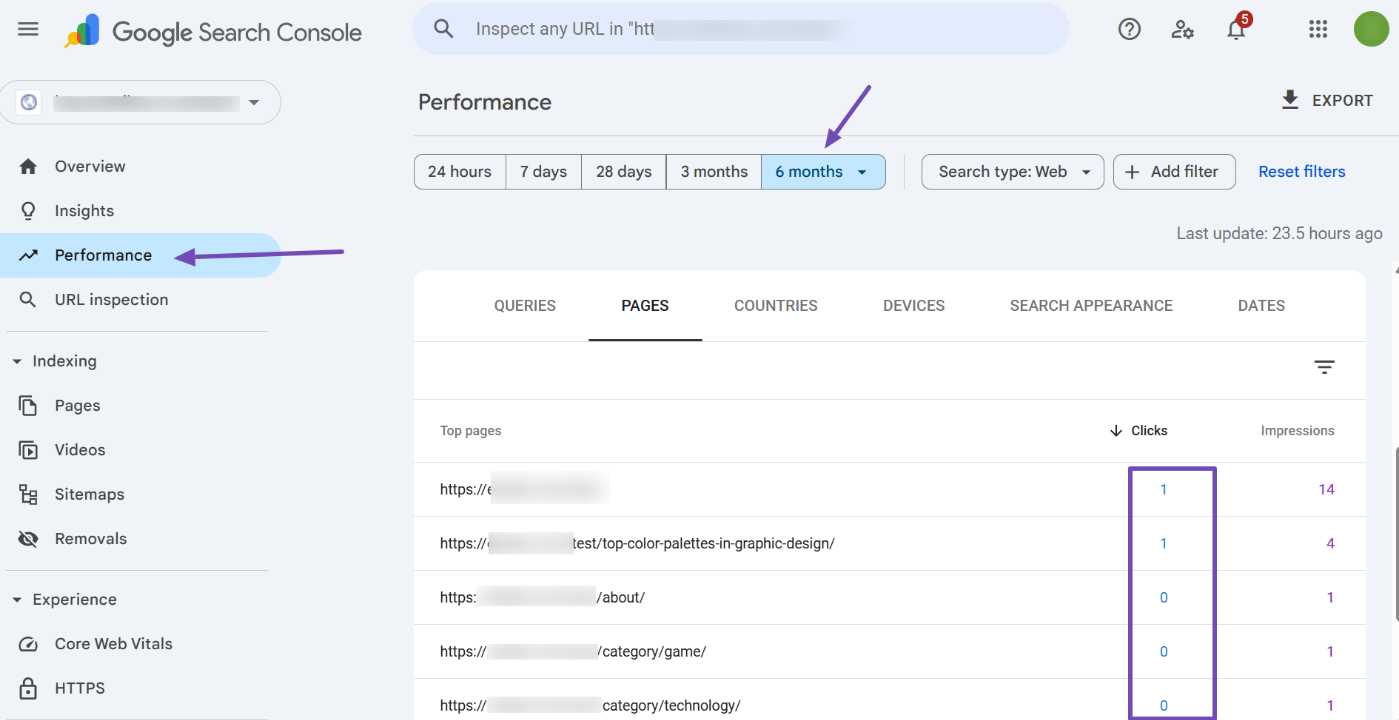Open the hamburger main menu

click(x=28, y=29)
